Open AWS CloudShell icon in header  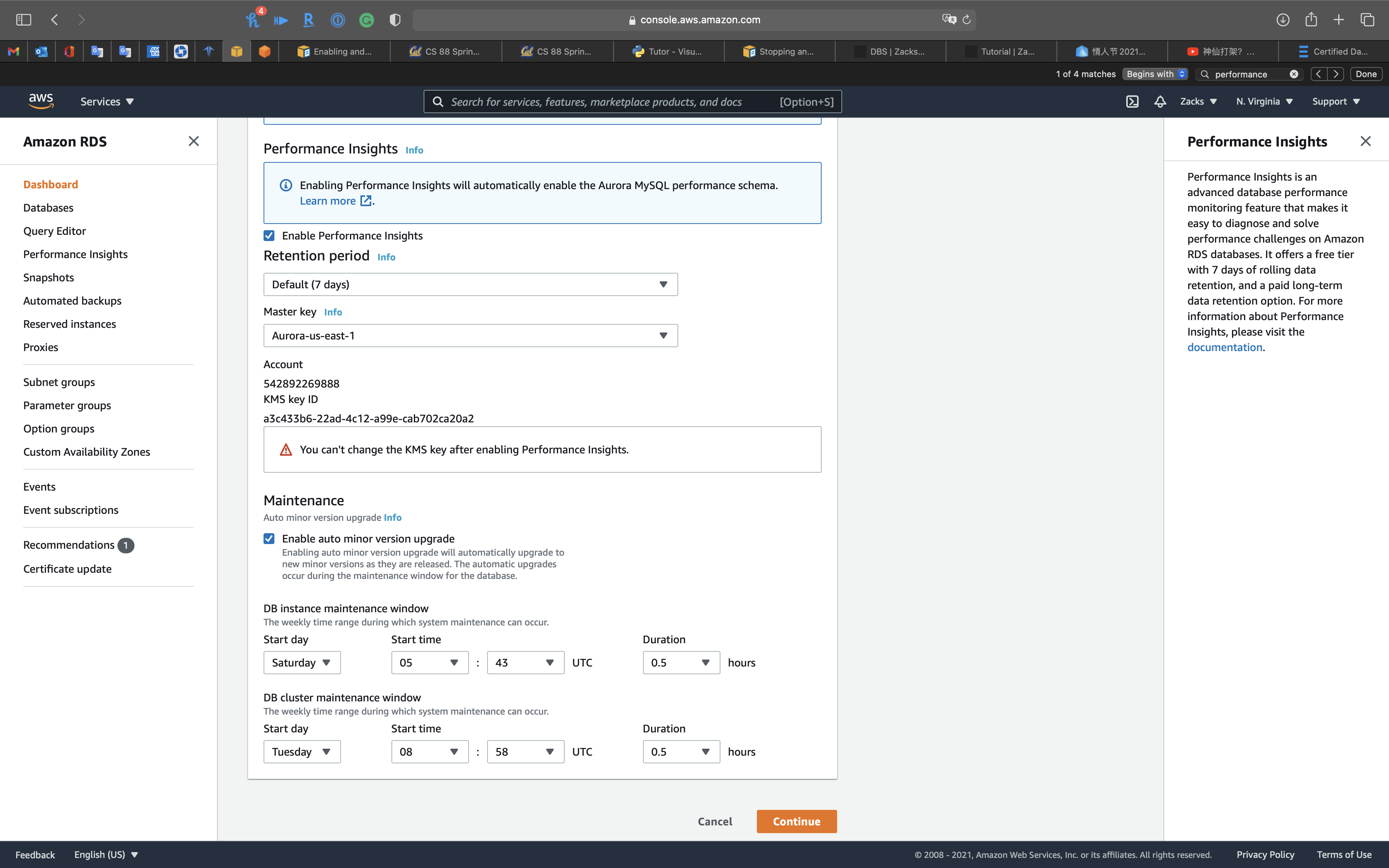pos(1132,102)
